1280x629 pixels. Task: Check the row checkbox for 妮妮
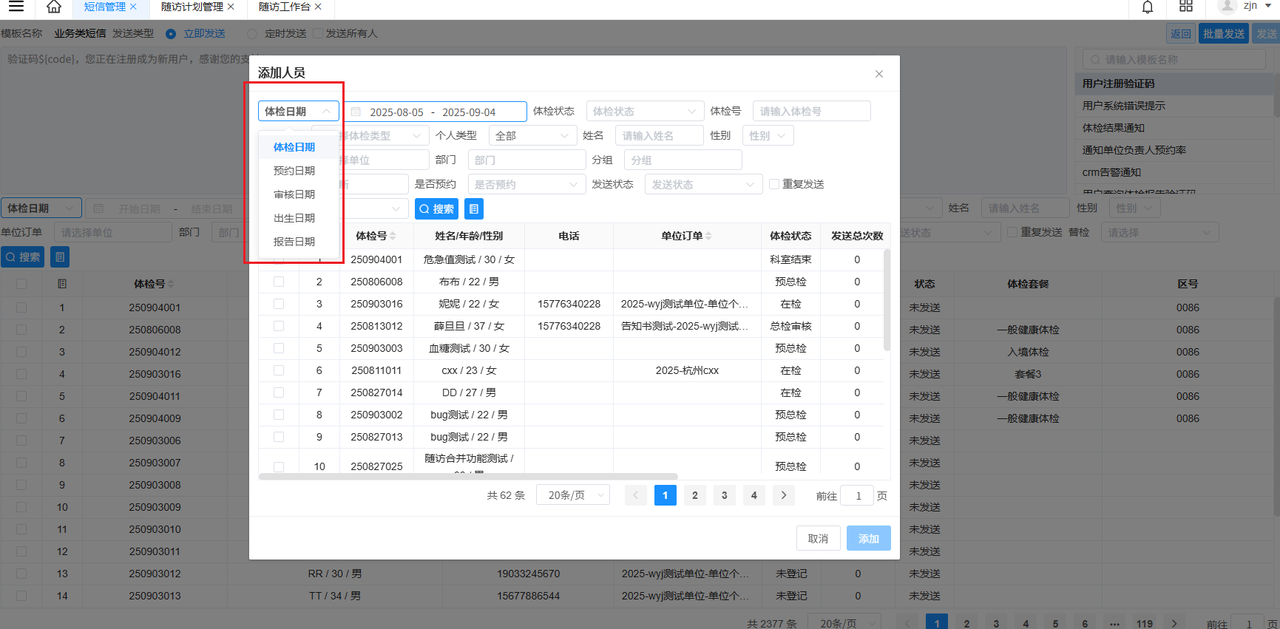(278, 304)
